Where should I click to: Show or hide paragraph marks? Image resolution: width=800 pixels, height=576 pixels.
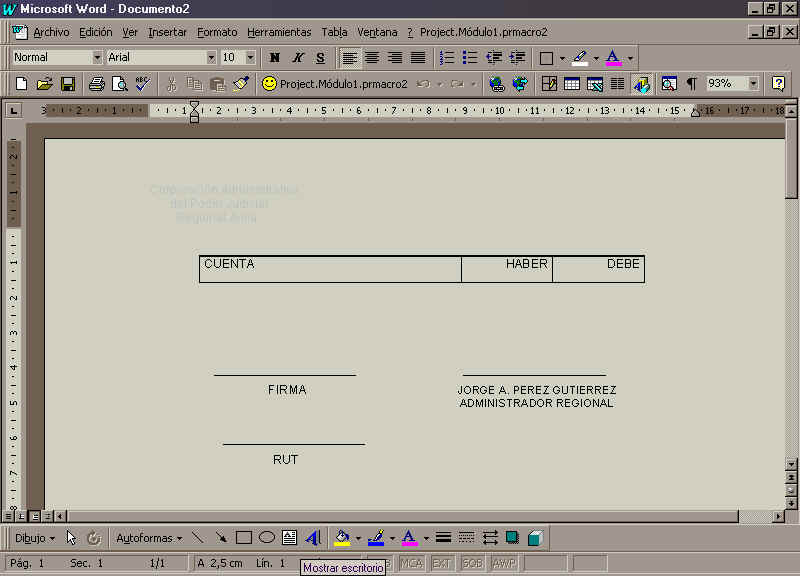point(691,84)
